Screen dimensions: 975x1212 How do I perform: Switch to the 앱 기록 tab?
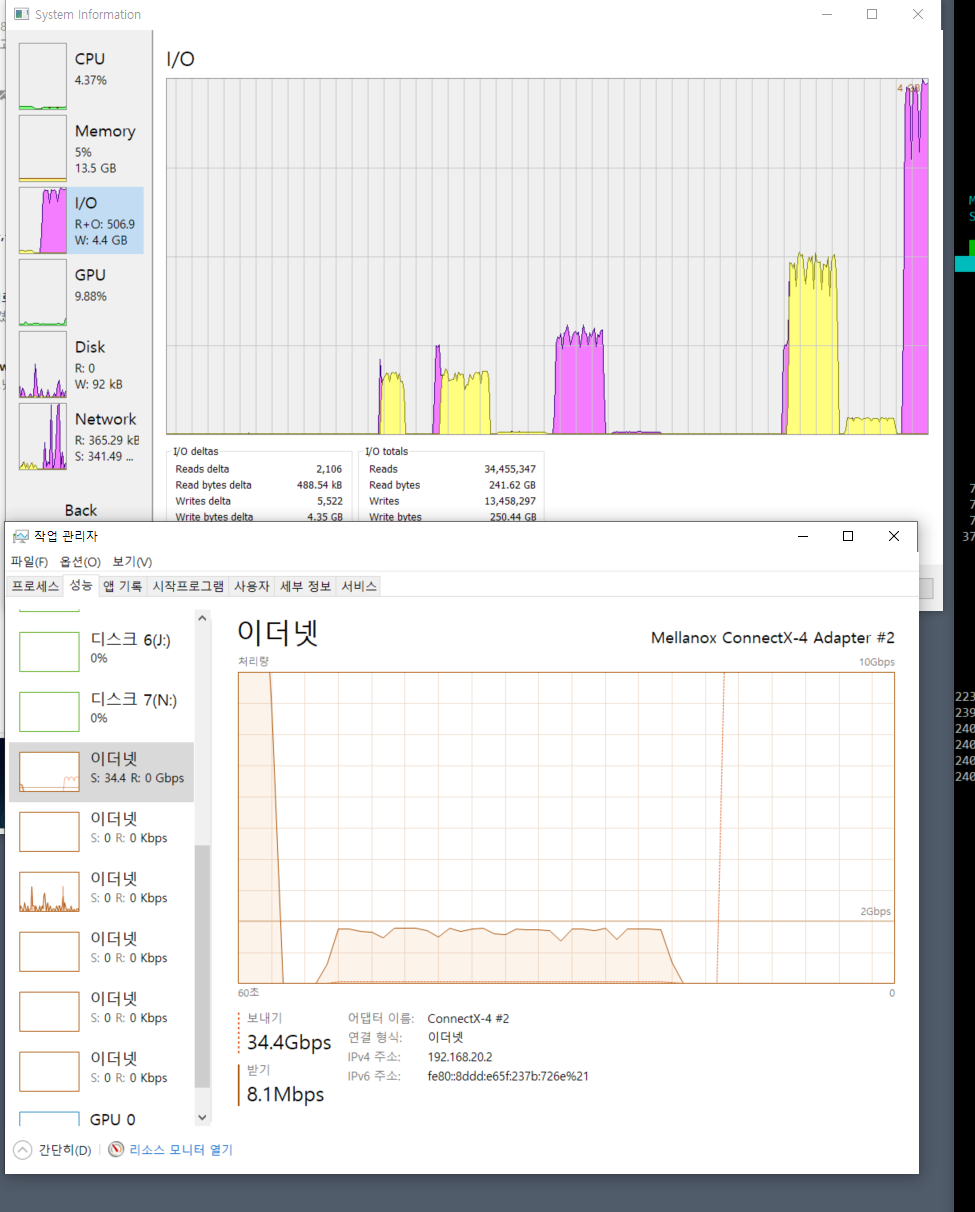click(x=122, y=586)
